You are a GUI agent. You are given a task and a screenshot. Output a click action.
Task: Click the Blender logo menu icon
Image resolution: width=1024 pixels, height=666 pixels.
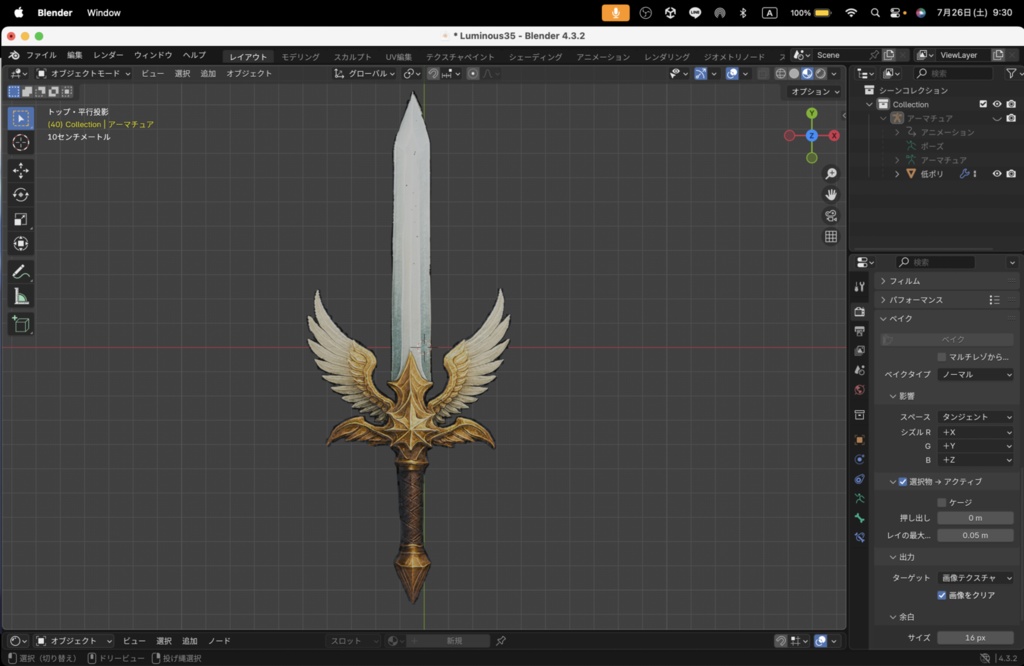14,56
